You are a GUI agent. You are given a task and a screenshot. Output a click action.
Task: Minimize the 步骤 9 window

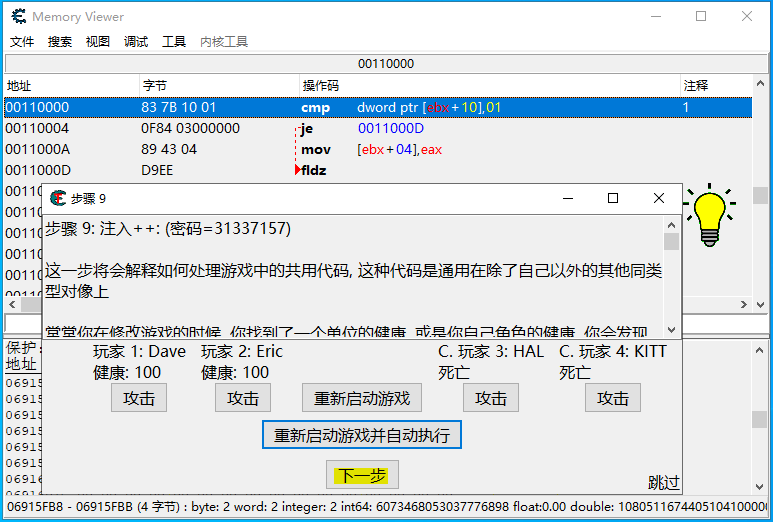(568, 198)
